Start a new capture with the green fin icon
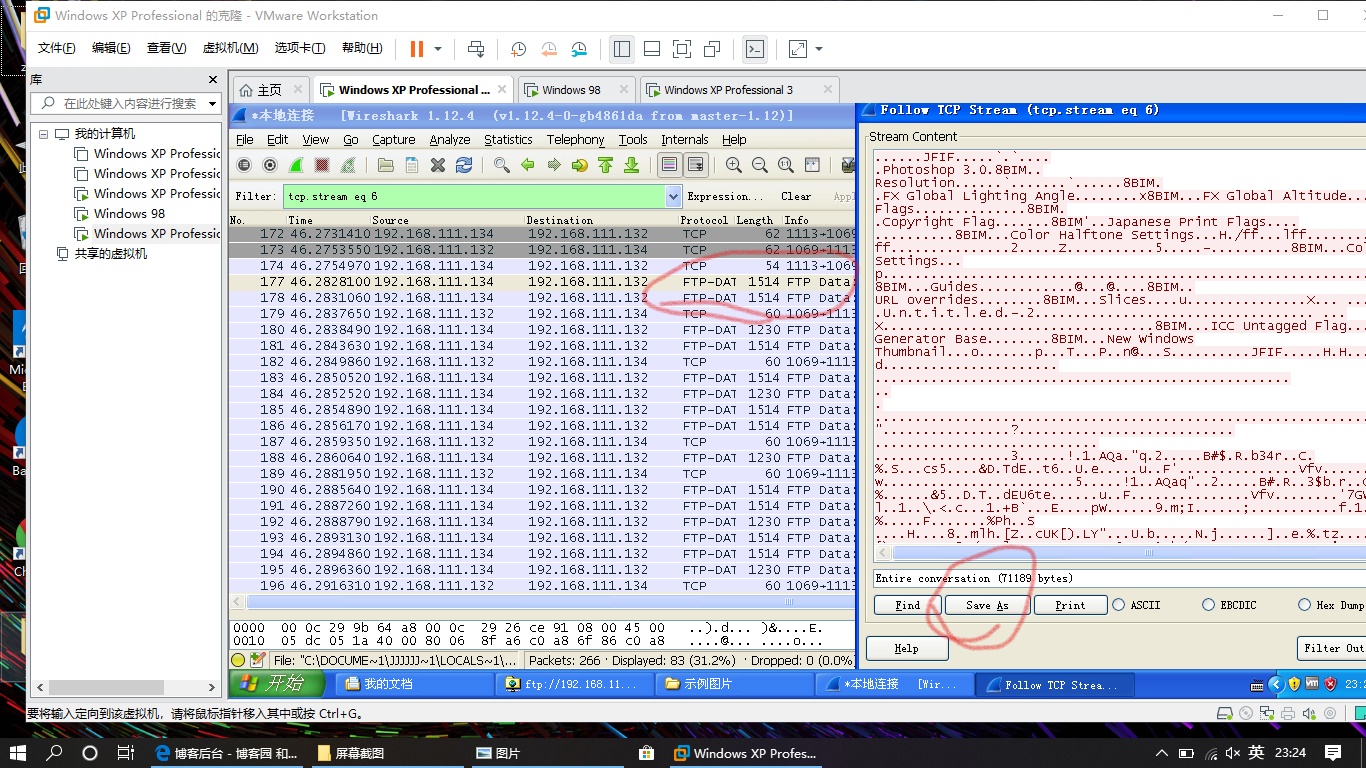The height and width of the screenshot is (768, 1366). pyautogui.click(x=296, y=165)
